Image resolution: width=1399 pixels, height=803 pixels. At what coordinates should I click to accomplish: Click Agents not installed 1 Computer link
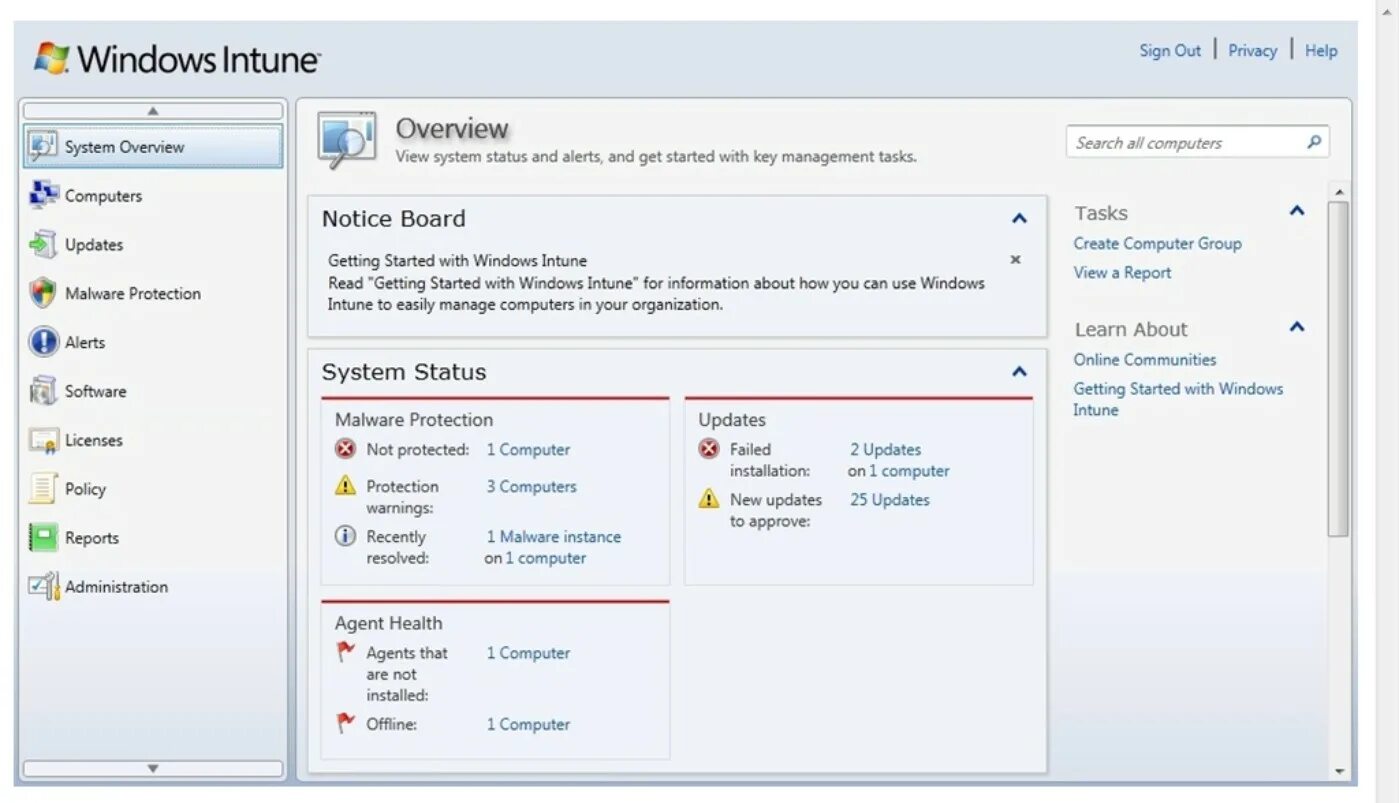(x=528, y=653)
